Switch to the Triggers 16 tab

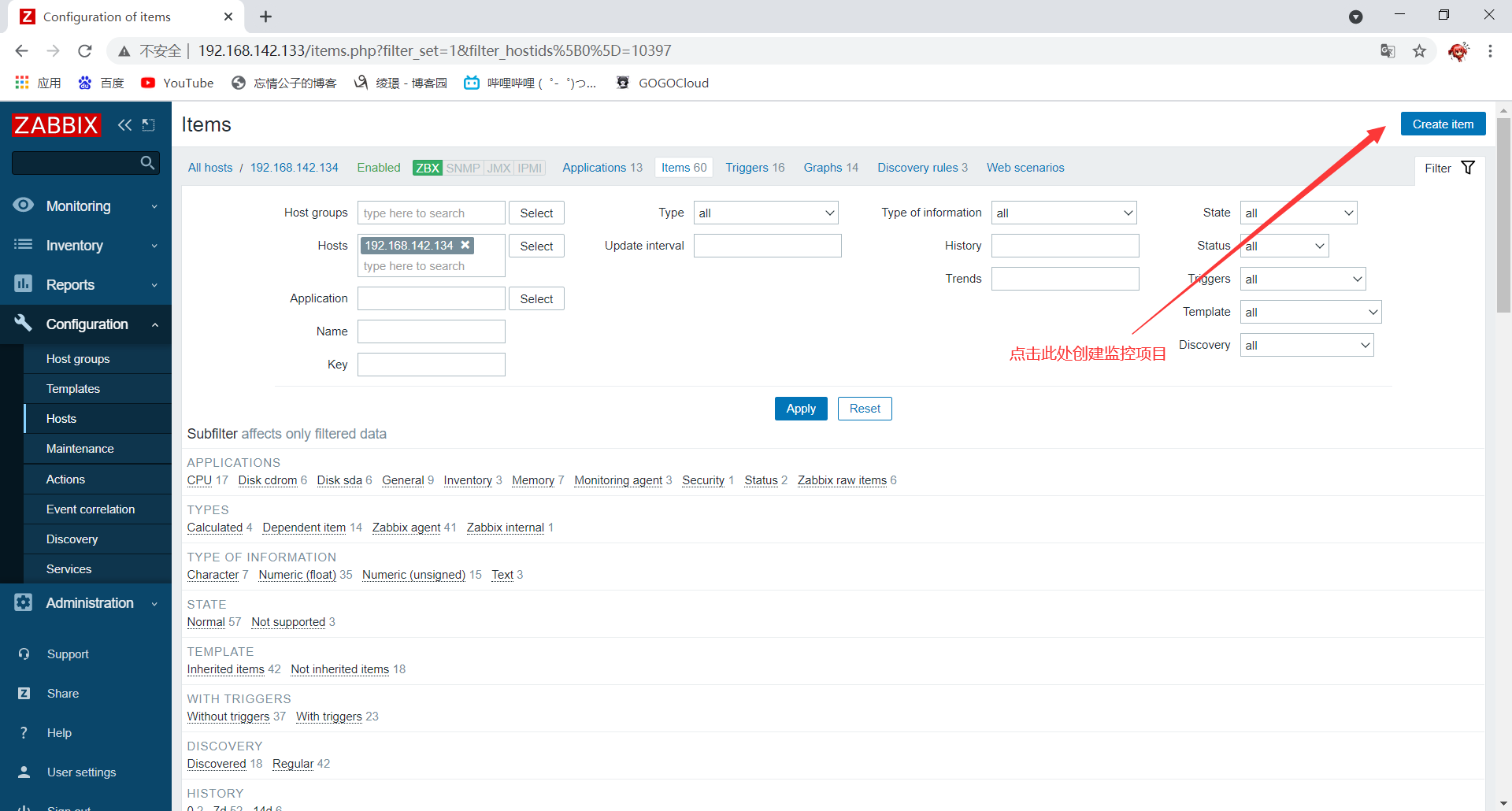(x=755, y=168)
